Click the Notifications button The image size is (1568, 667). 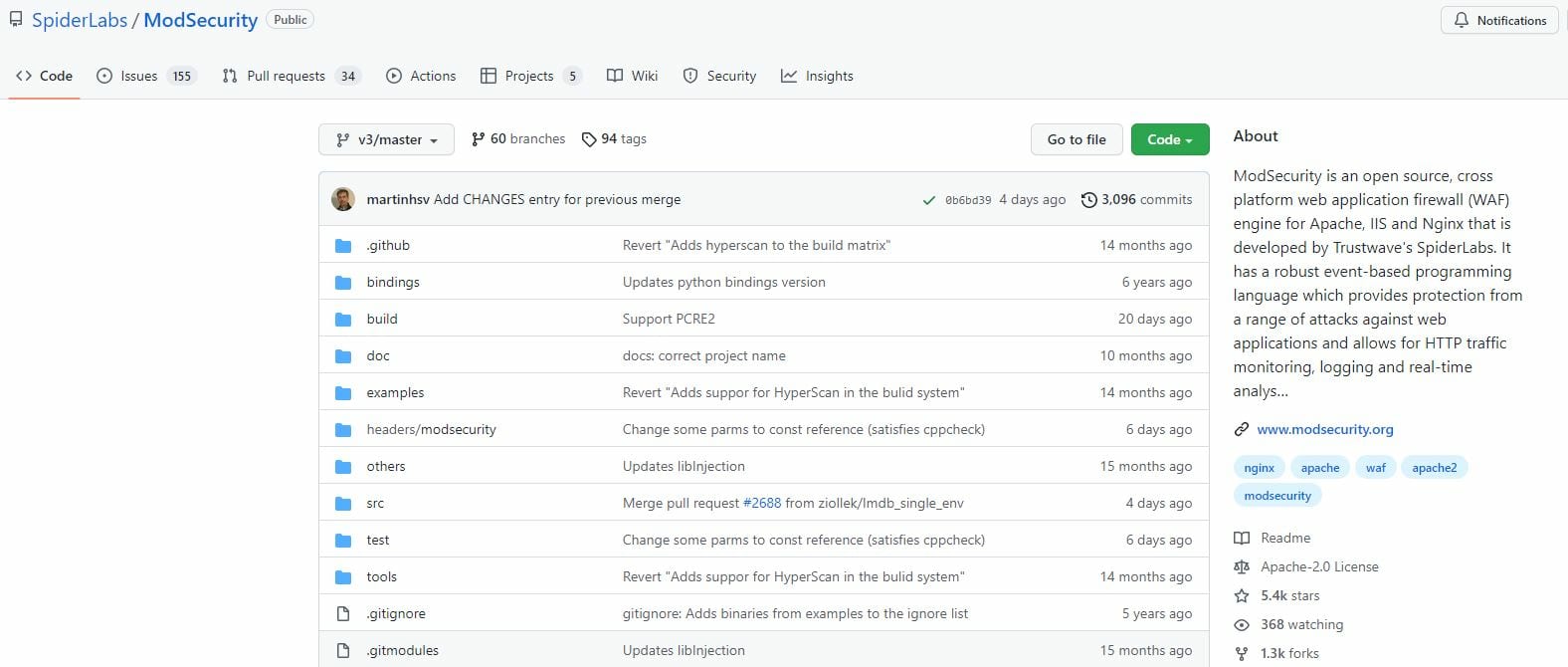[x=1500, y=20]
